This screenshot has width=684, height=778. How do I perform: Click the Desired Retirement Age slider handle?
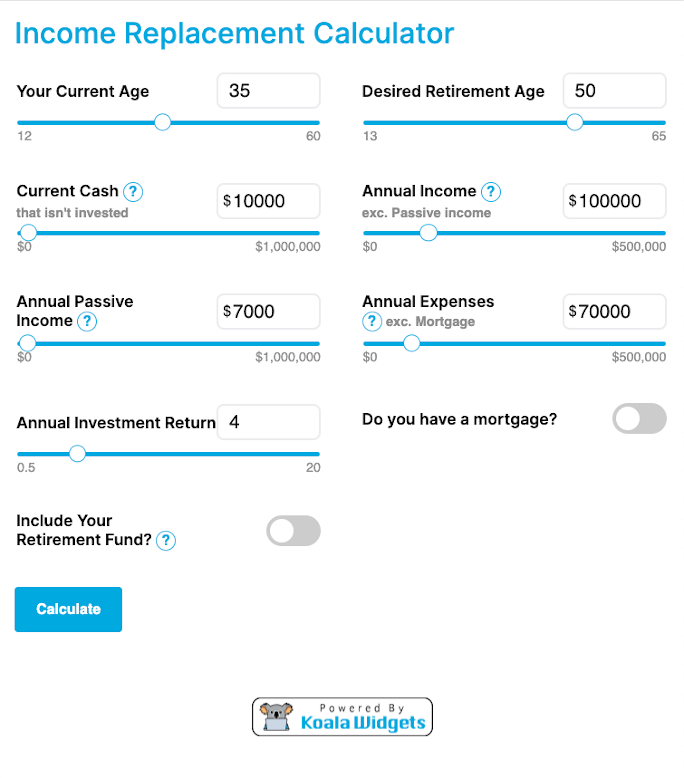[x=574, y=122]
